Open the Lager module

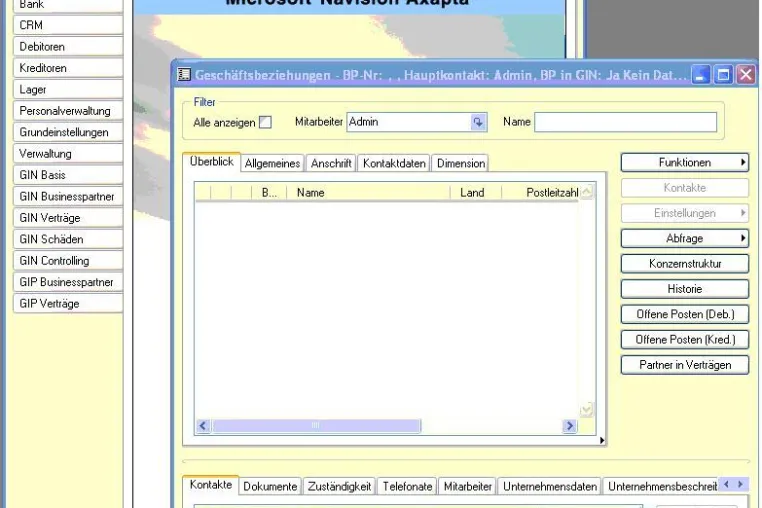tap(68, 89)
